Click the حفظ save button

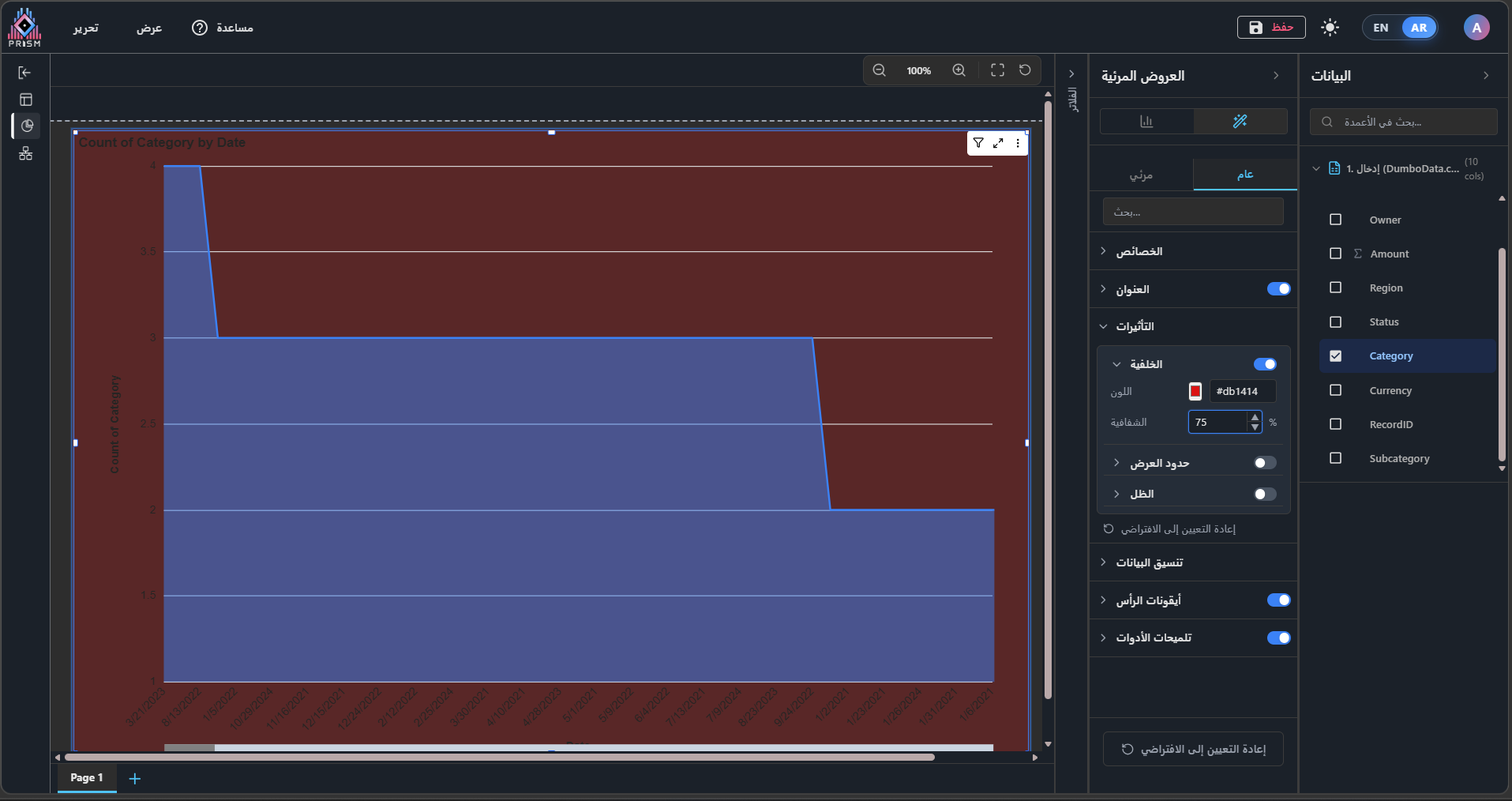point(1270,28)
